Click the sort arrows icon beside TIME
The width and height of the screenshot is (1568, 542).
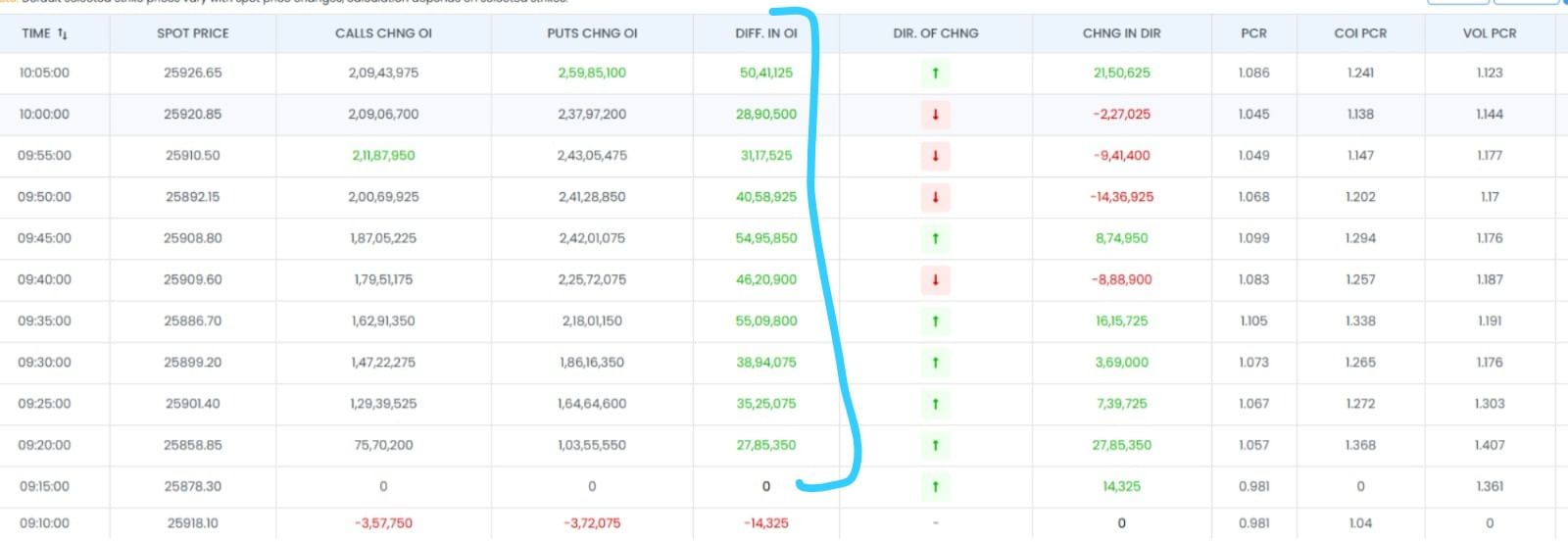pyautogui.click(x=63, y=33)
